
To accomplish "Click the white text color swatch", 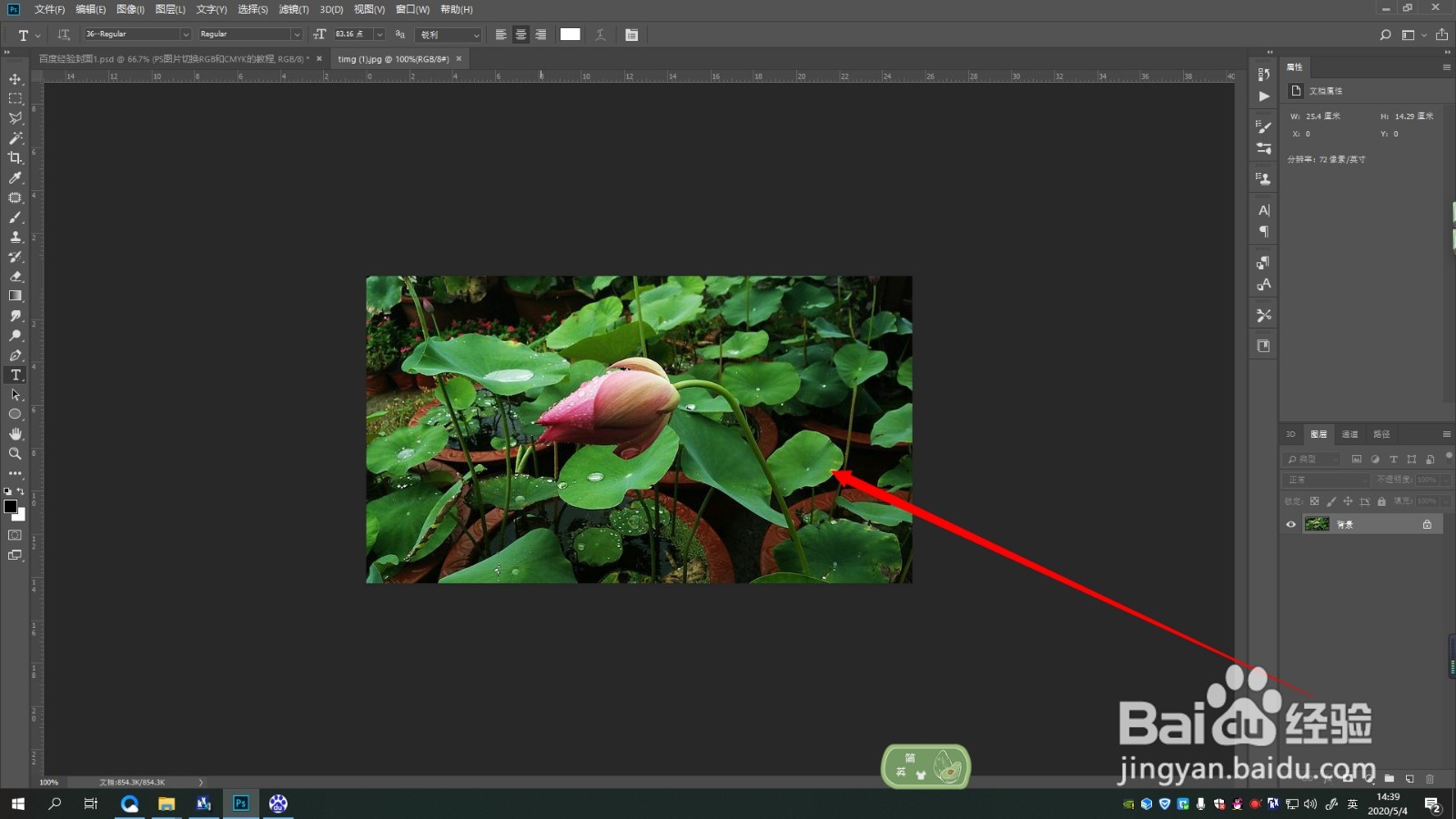I will 571,35.
